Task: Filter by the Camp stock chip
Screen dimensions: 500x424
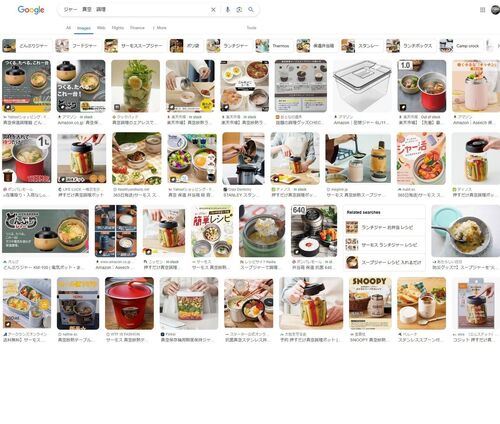Action: click(460, 46)
